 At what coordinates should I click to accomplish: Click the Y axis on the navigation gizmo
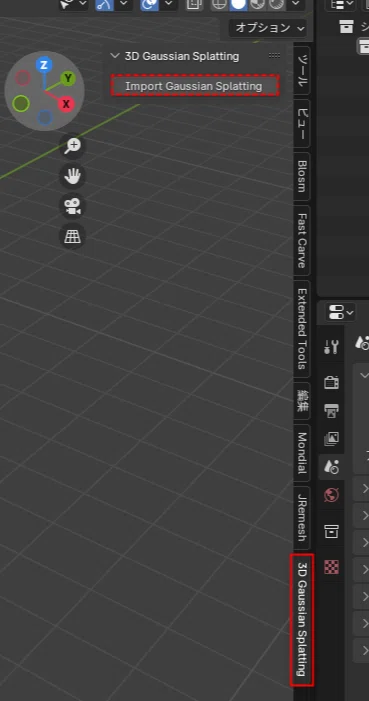pos(68,79)
